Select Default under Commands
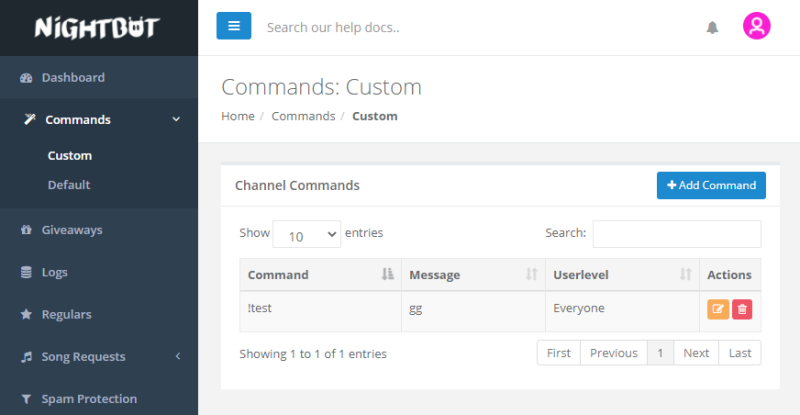This screenshot has width=800, height=415. (x=69, y=185)
